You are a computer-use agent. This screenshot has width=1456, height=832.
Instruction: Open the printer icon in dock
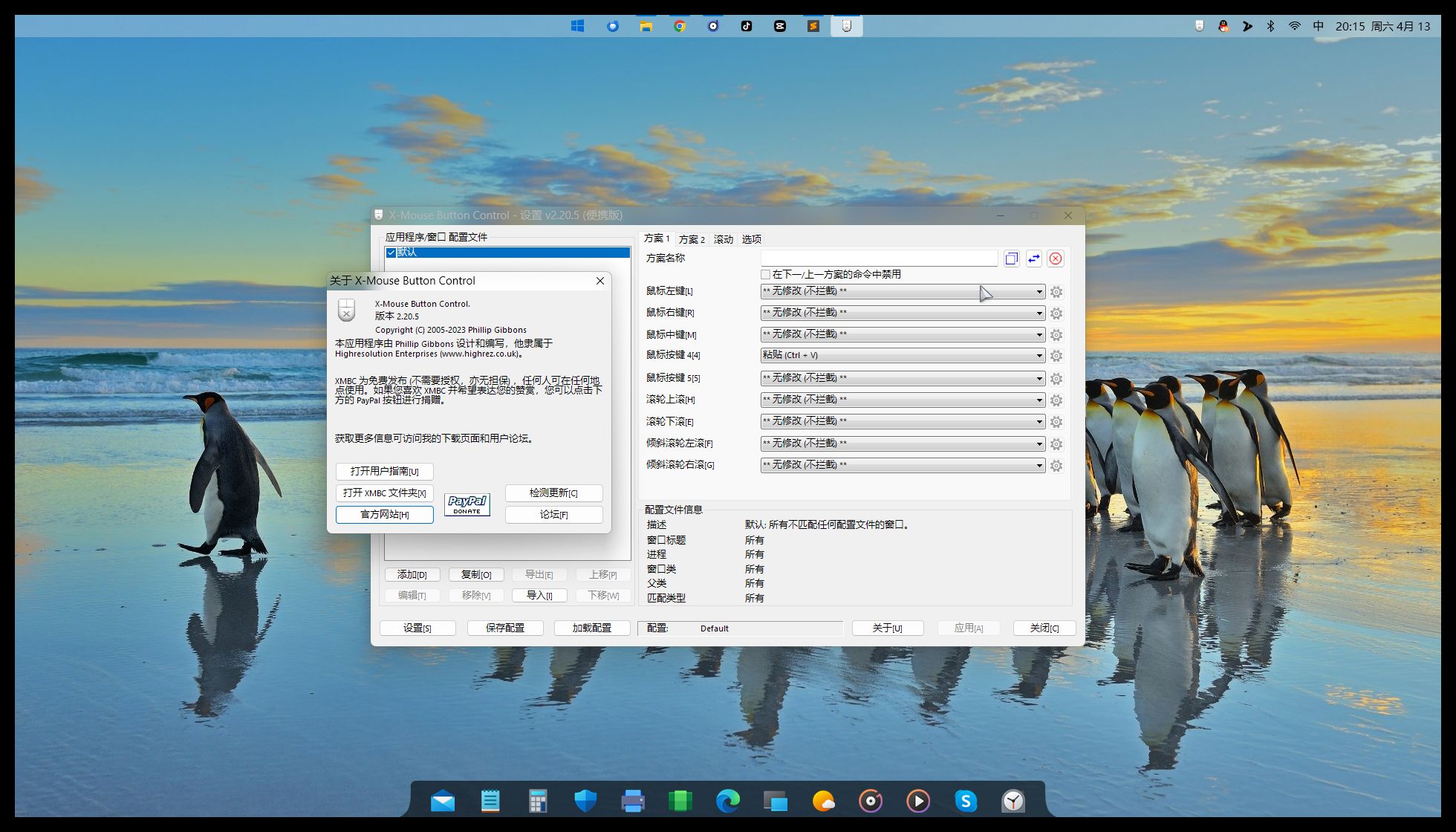click(x=633, y=801)
